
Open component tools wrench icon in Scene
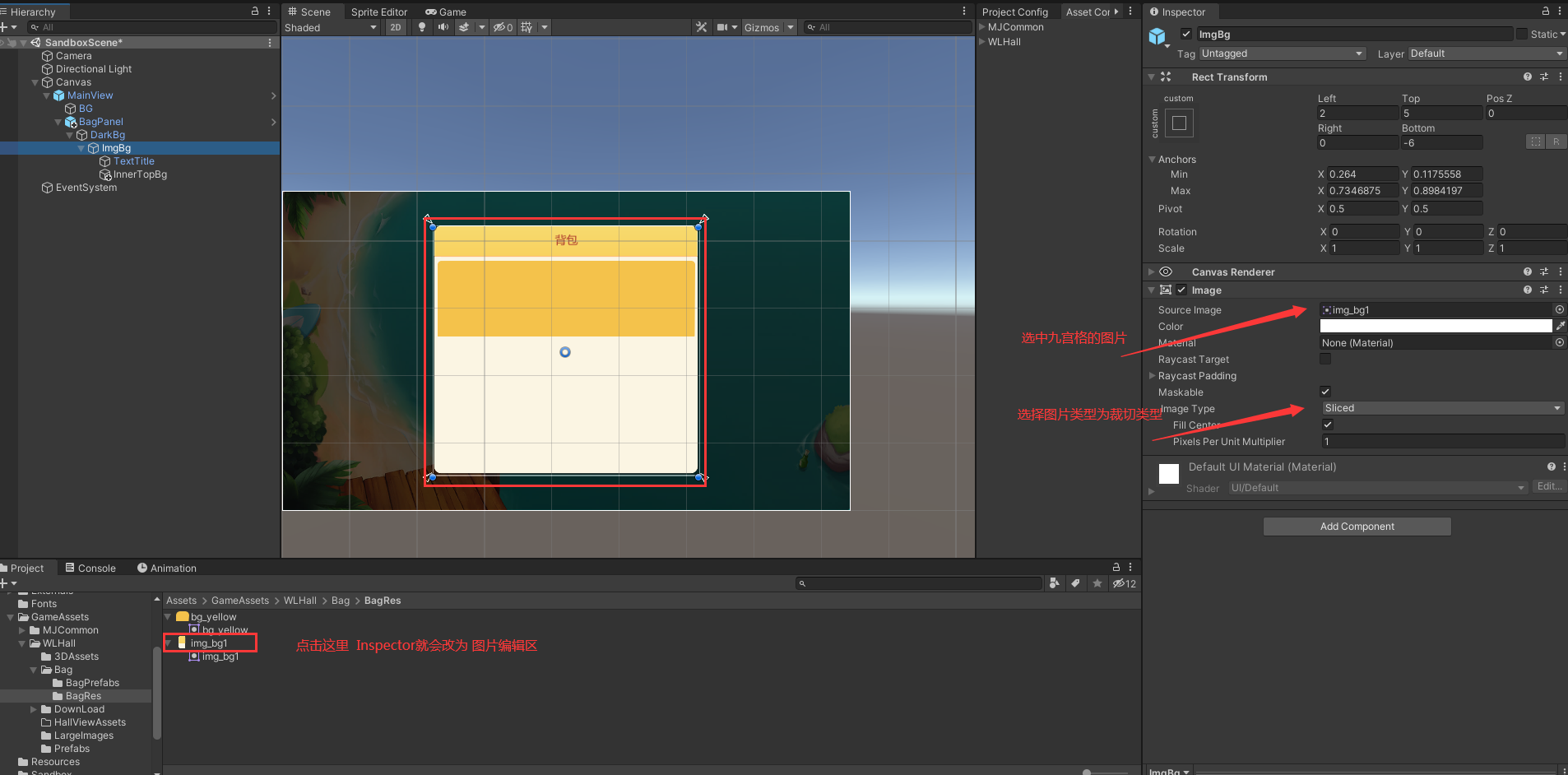point(701,27)
